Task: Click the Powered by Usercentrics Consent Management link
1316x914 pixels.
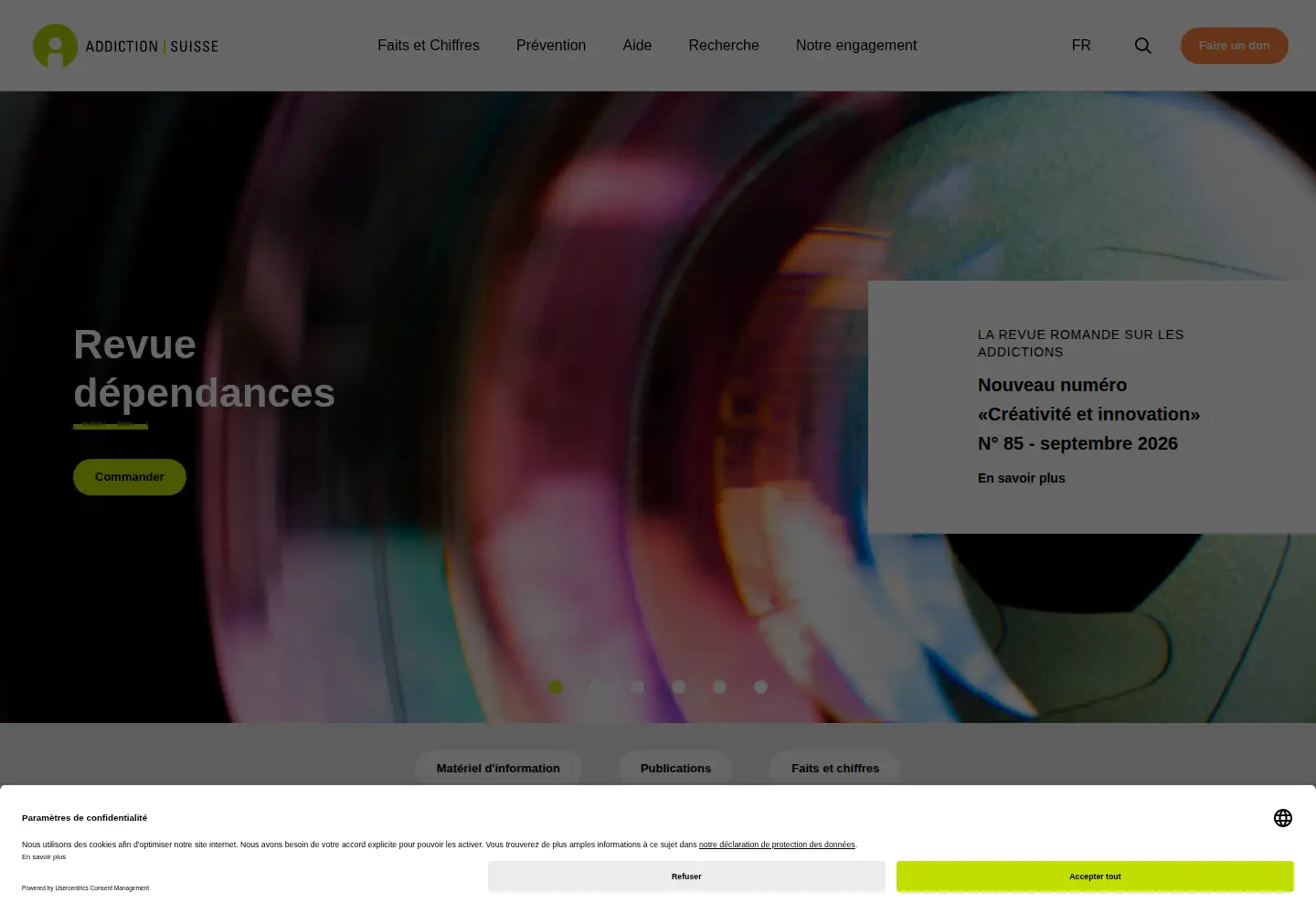Action: pos(85,888)
